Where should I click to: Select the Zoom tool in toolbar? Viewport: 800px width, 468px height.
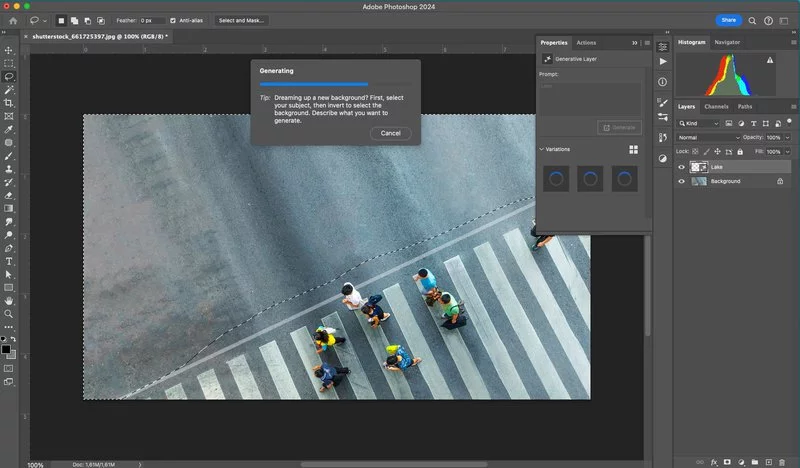[9, 313]
